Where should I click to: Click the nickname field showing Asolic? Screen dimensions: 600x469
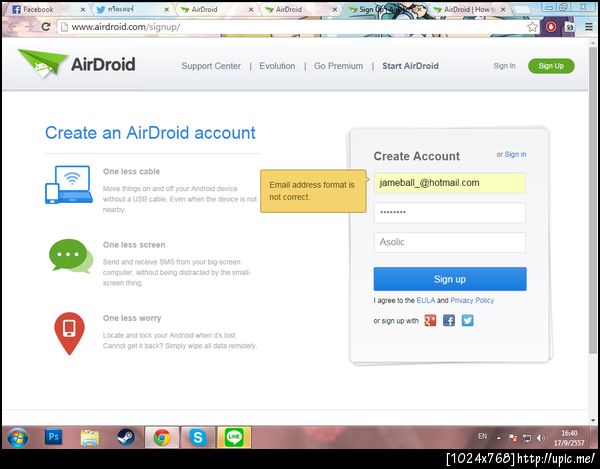[x=450, y=242]
